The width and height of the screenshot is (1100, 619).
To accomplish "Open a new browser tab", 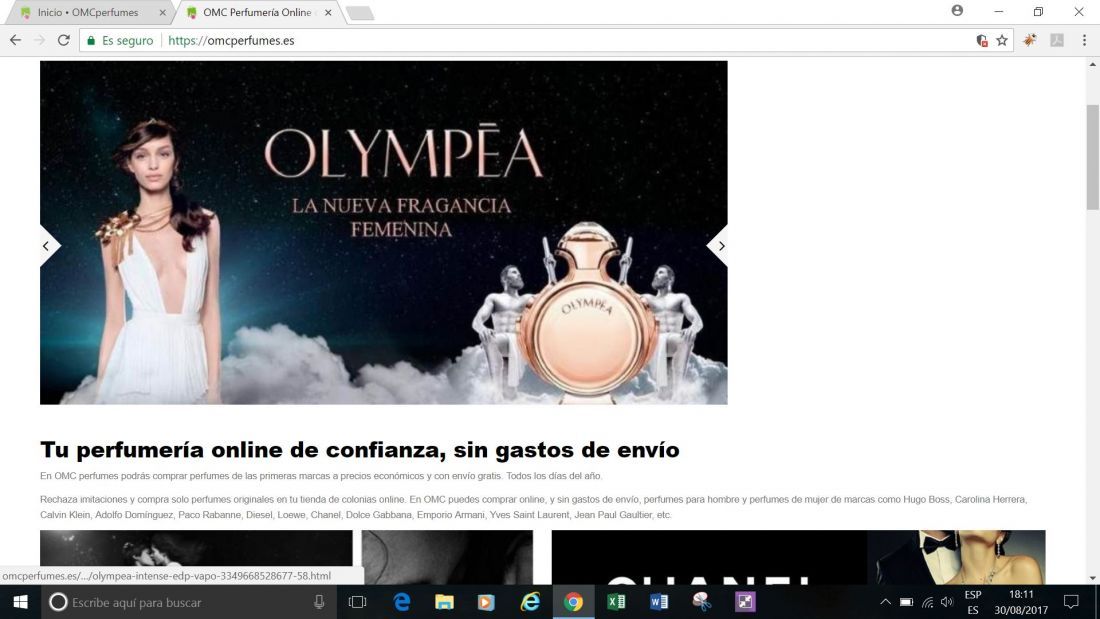I will tap(360, 13).
